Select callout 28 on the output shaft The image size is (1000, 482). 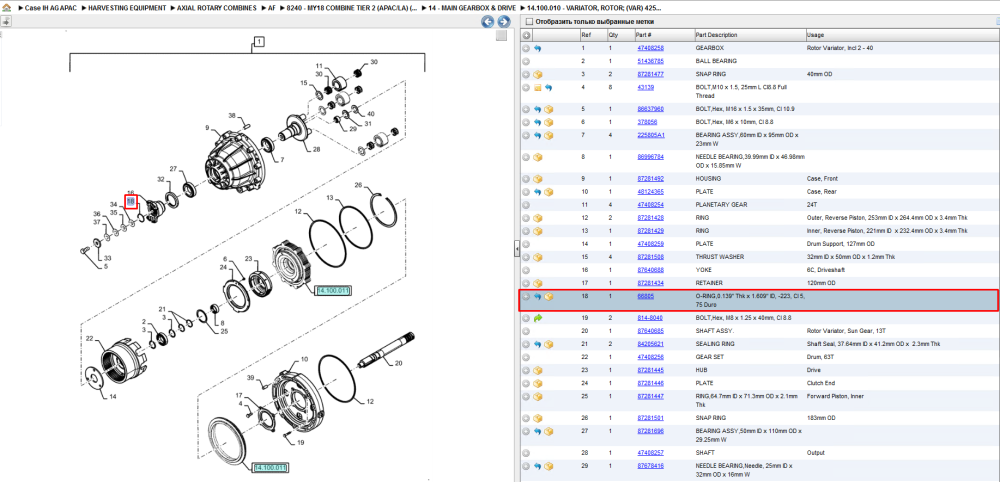point(316,149)
